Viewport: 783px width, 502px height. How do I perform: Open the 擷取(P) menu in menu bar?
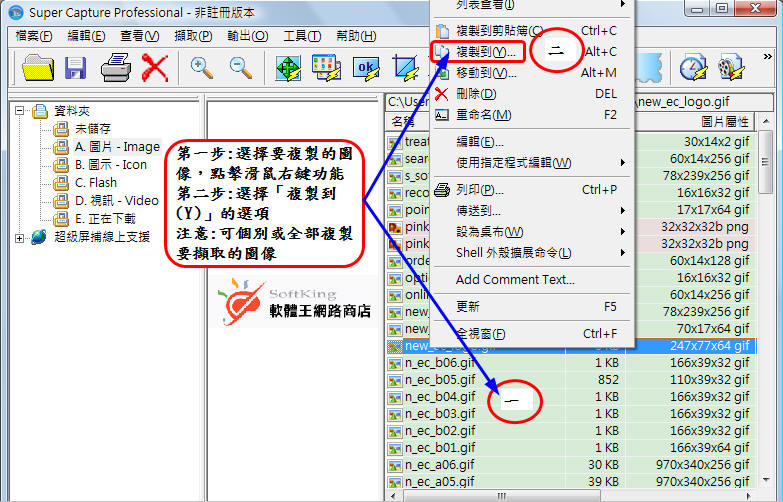tap(192, 36)
